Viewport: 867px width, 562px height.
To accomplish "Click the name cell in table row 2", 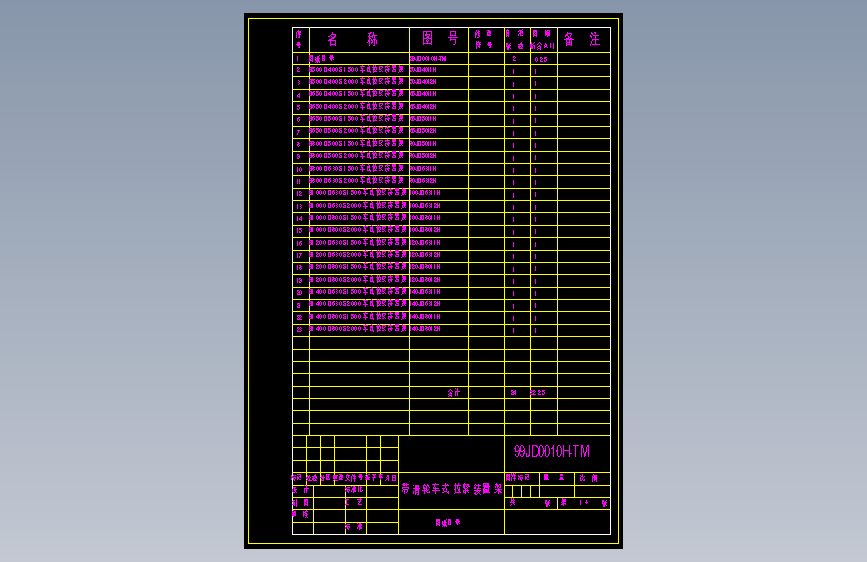I will [359, 70].
